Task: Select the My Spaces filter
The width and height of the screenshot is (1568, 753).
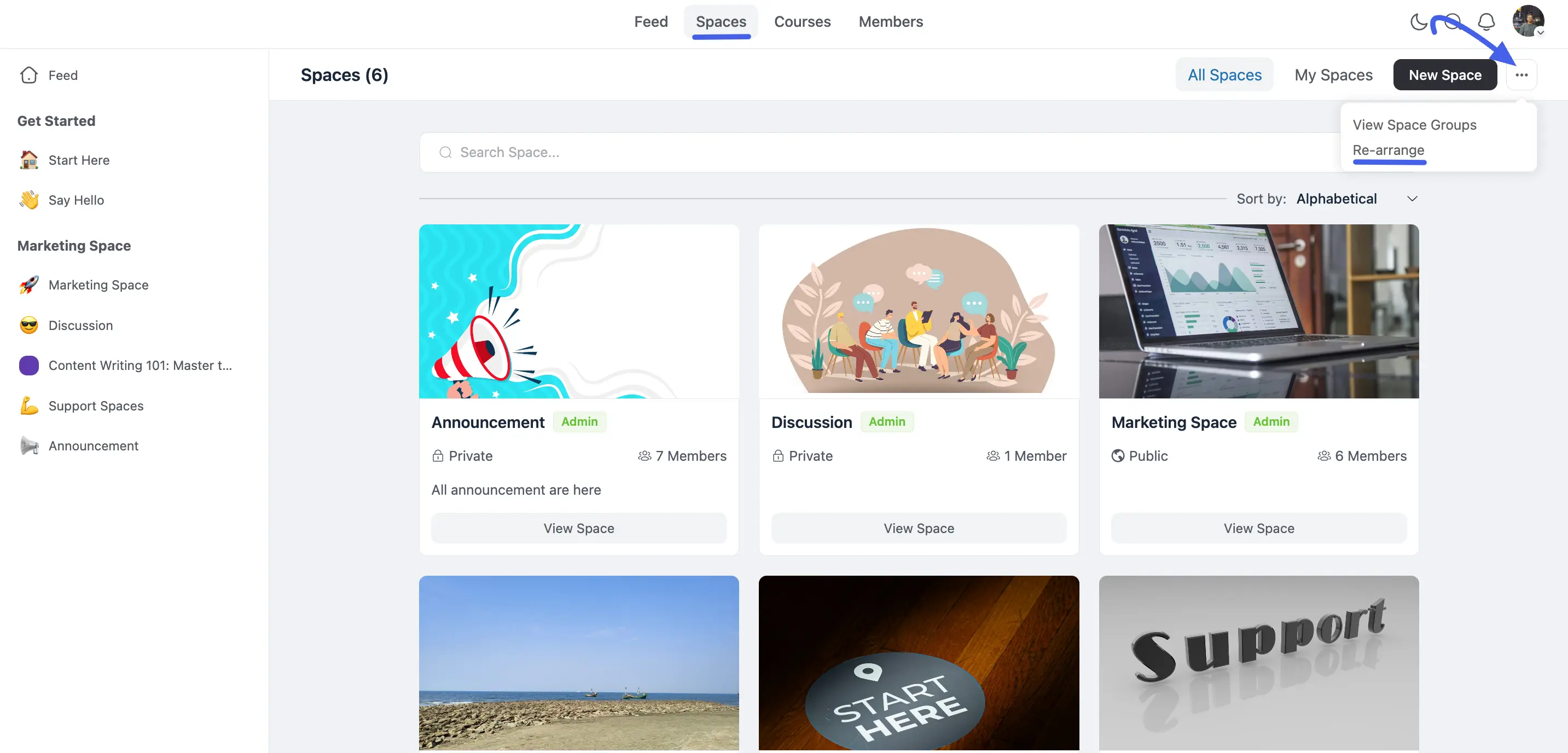Action: point(1333,75)
